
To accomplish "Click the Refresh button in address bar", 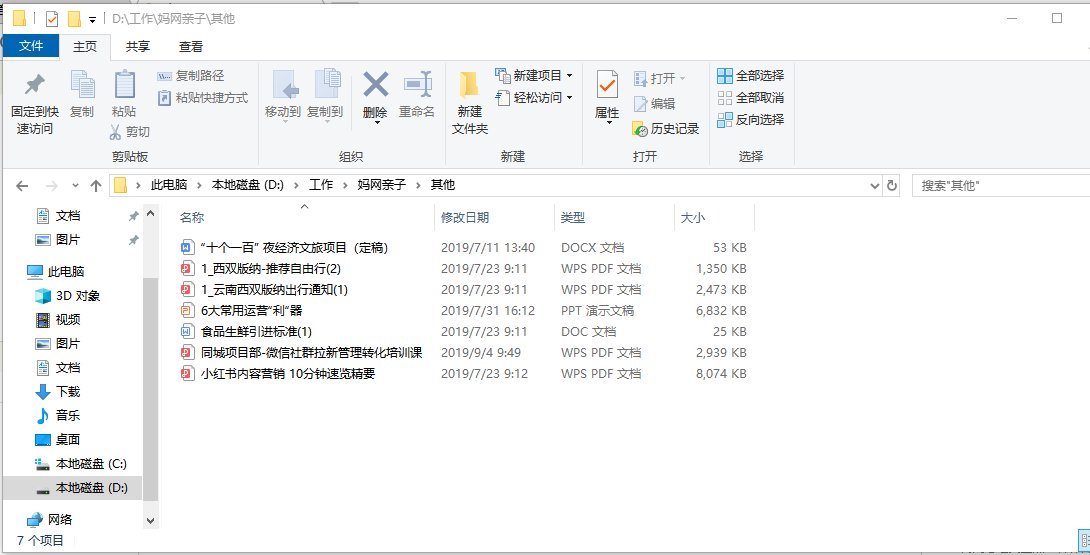I will pyautogui.click(x=892, y=186).
